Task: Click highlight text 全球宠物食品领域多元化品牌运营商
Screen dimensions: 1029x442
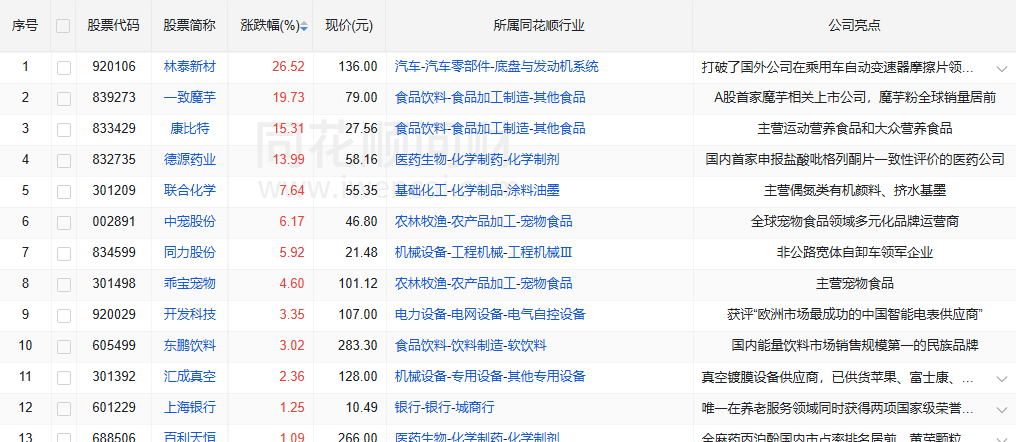Action: click(x=854, y=221)
